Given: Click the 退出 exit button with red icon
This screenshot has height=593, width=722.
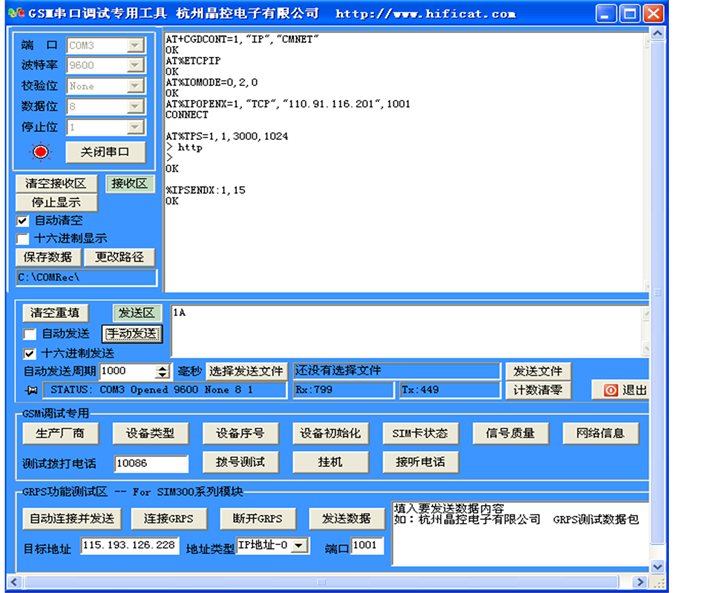Looking at the screenshot, I should coord(621,390).
